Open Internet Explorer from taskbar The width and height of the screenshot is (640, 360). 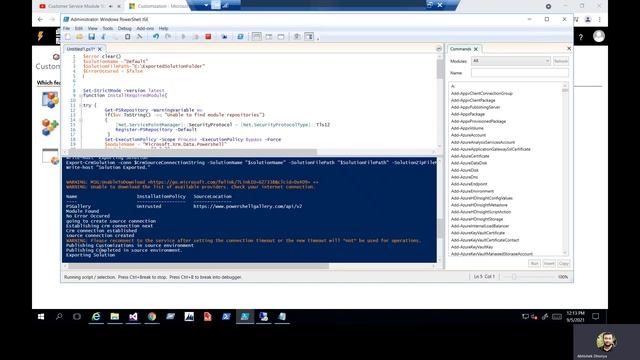point(96,316)
